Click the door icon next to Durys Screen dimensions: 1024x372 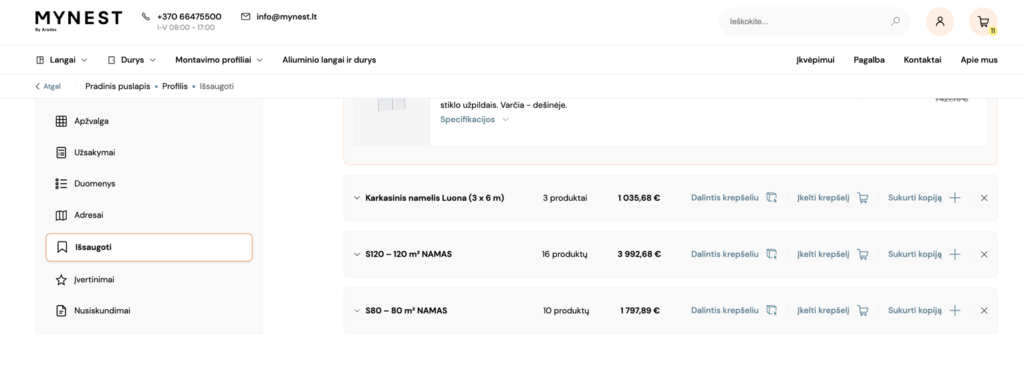point(111,59)
